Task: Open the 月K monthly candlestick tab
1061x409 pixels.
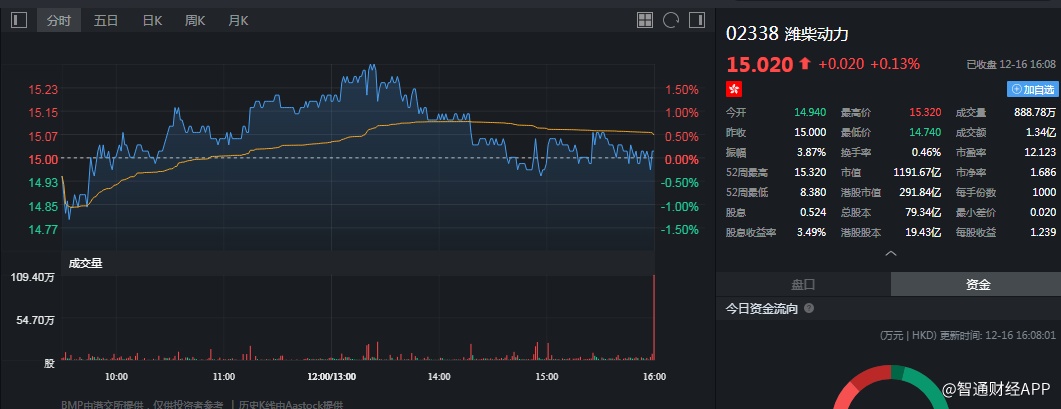Action: (x=238, y=20)
